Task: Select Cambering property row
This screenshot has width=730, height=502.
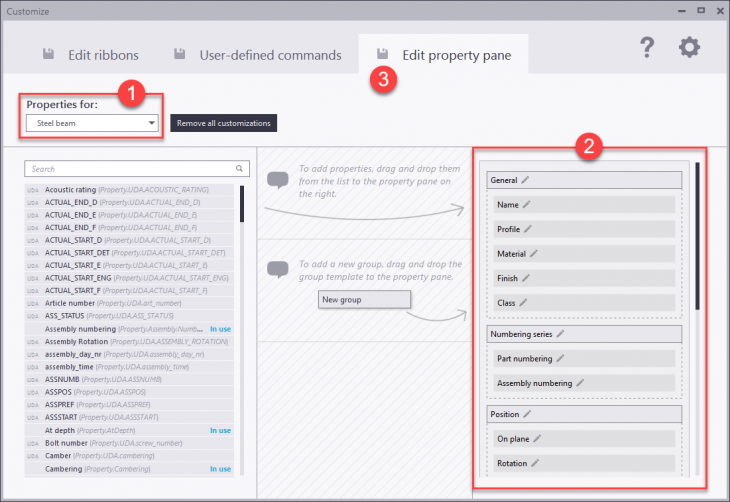Action: click(129, 469)
